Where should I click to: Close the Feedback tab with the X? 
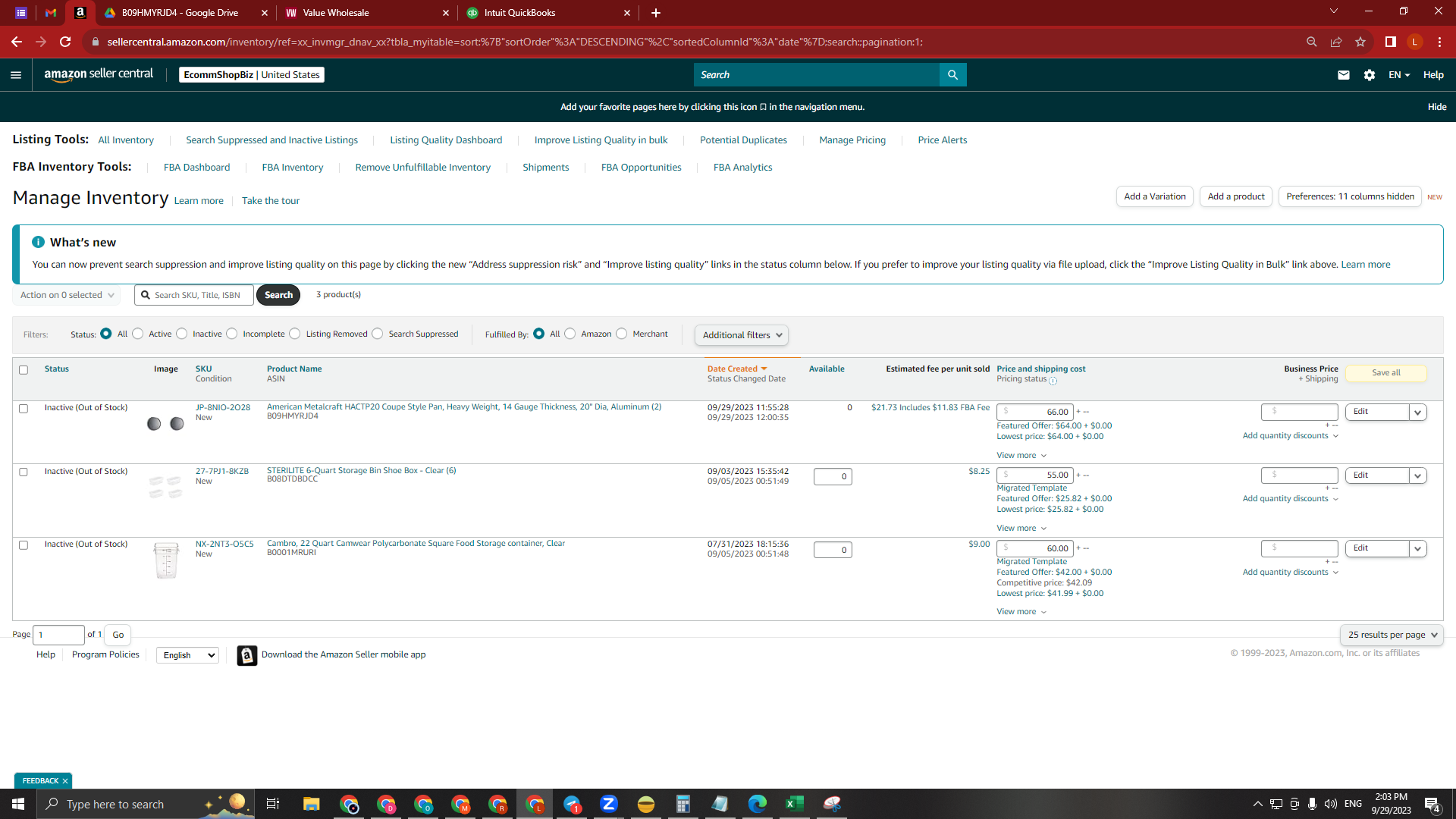pyautogui.click(x=65, y=781)
